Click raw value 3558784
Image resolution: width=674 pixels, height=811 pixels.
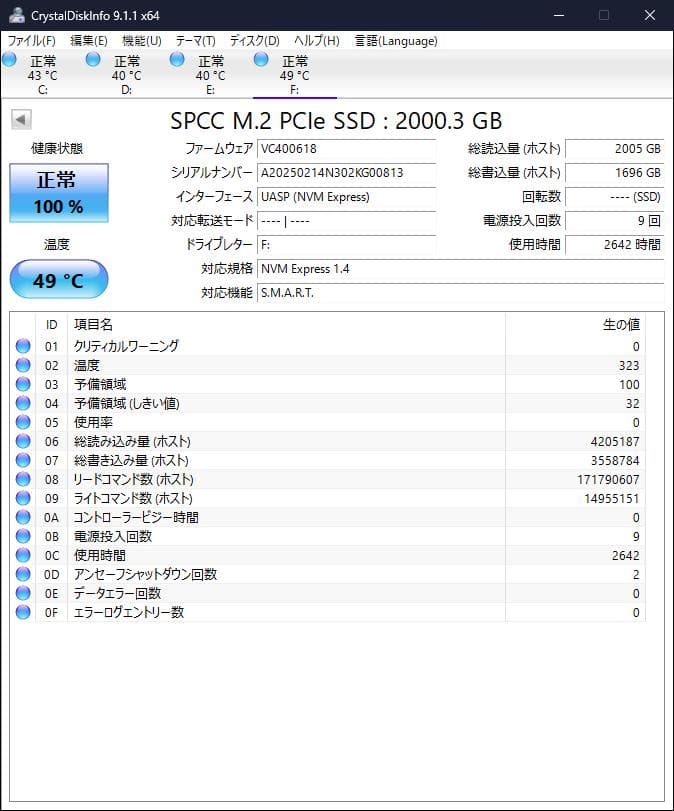click(615, 460)
